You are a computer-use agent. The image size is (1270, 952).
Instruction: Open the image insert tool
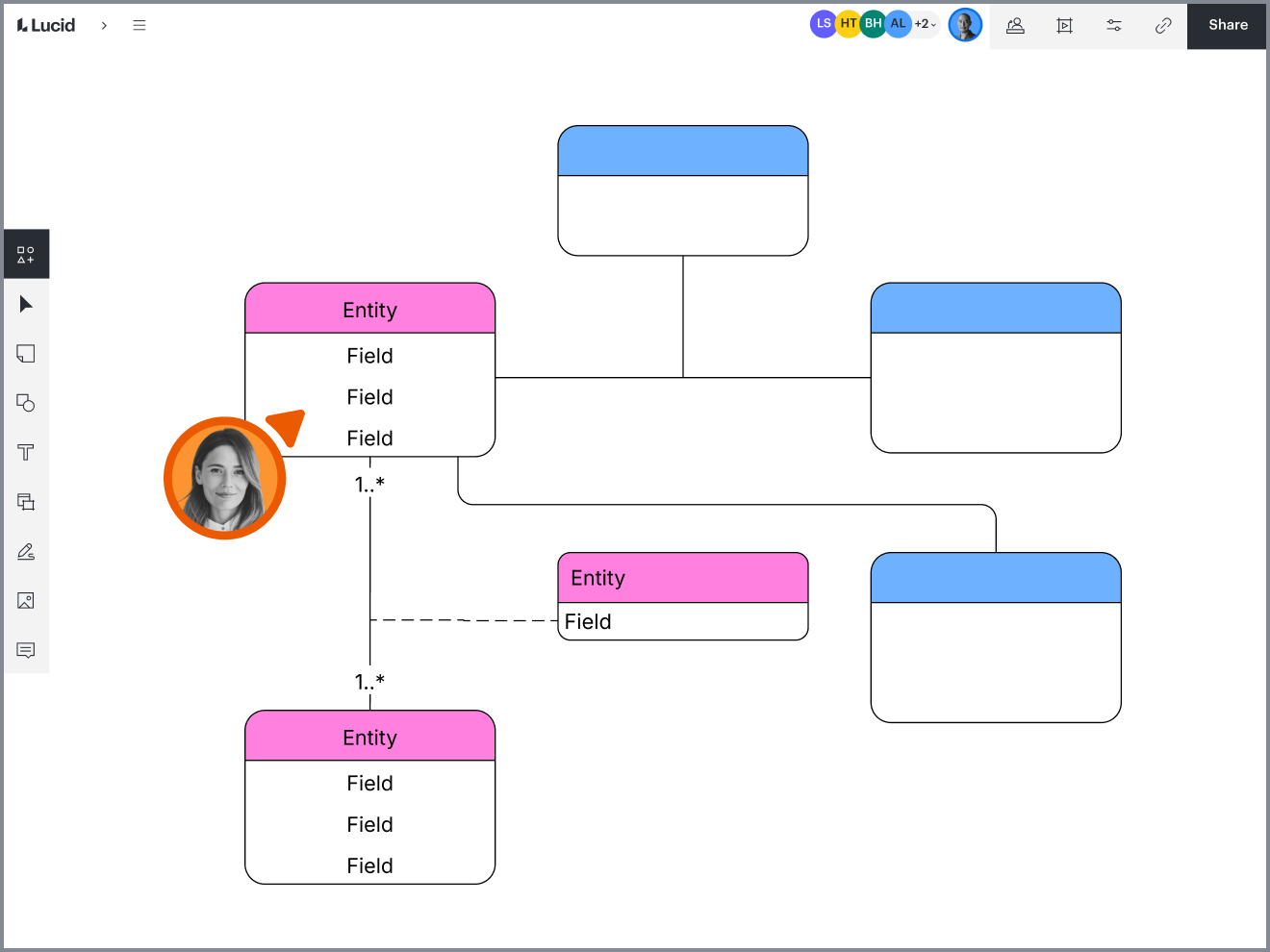(x=26, y=601)
